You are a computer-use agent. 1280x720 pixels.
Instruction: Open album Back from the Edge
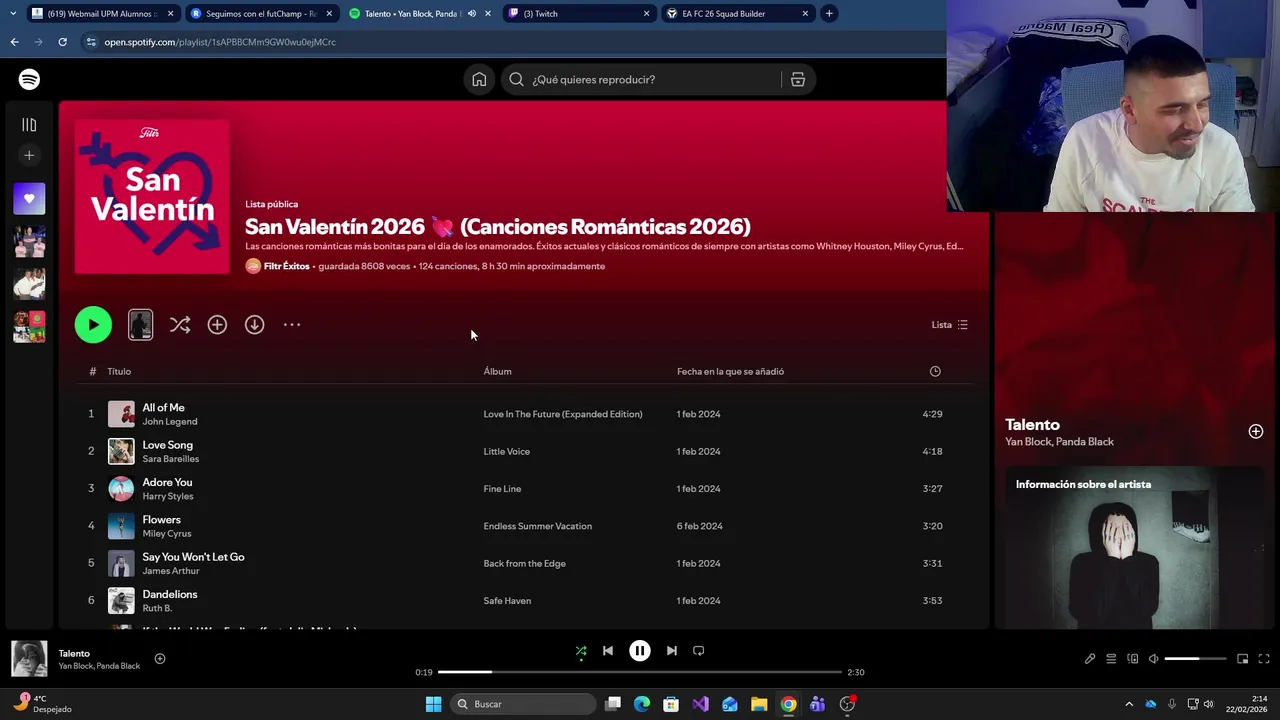[x=525, y=563]
